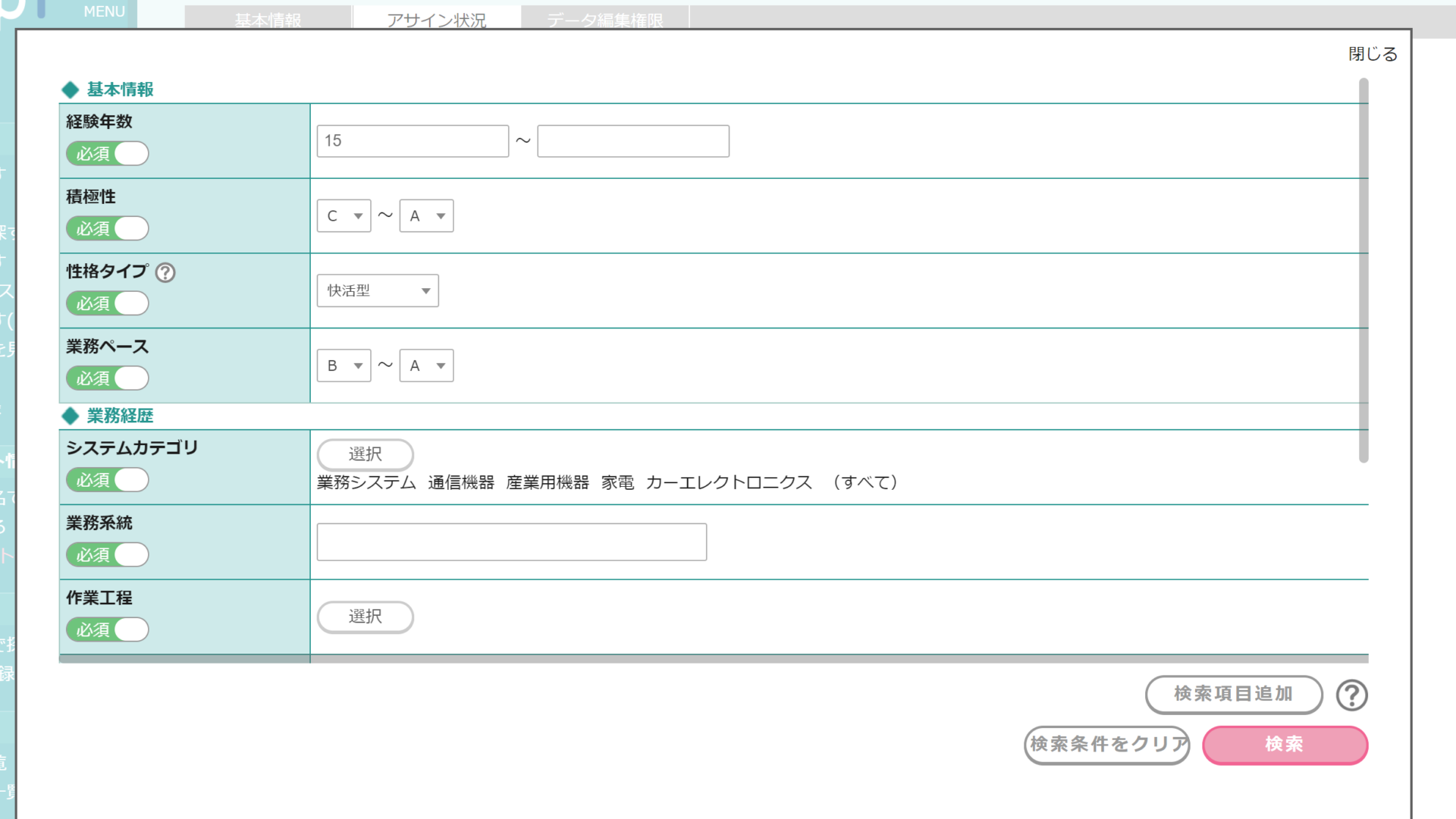Viewport: 1456px width, 819px height.
Task: Click the vertical scrollbar of search panel
Action: point(1363,269)
